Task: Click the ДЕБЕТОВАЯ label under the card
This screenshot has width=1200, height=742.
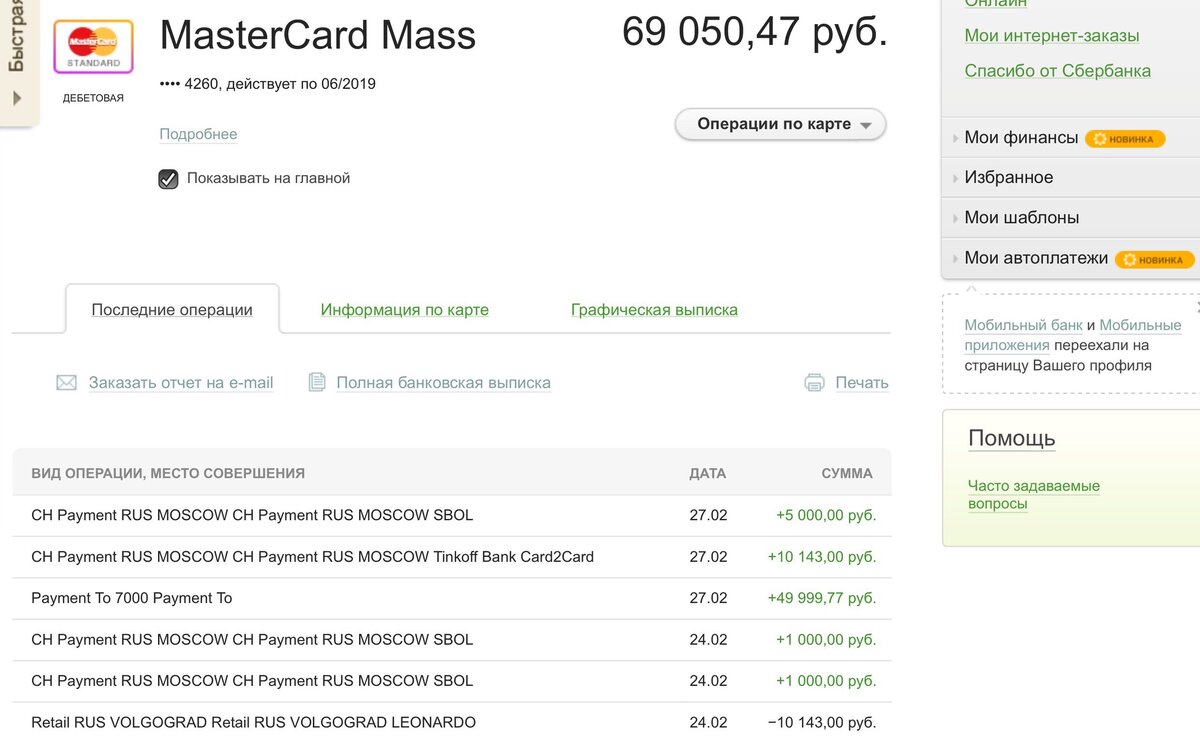Action: (x=93, y=98)
